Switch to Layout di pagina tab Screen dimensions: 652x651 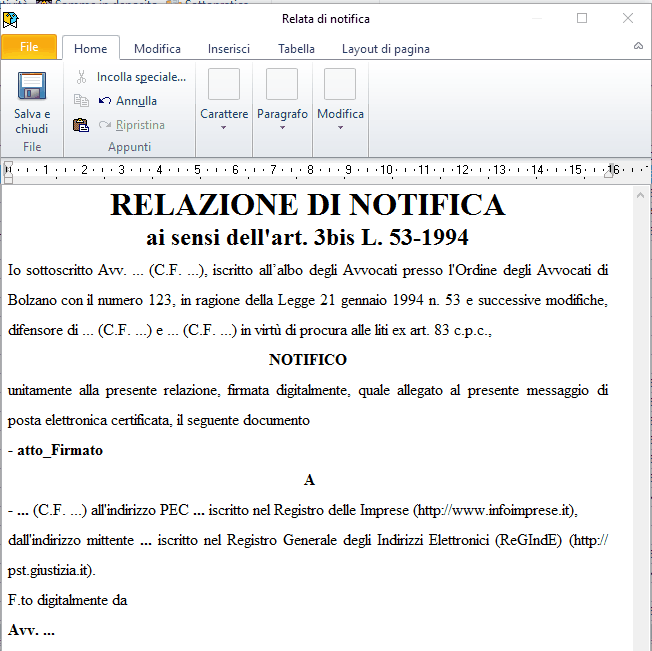click(x=385, y=49)
